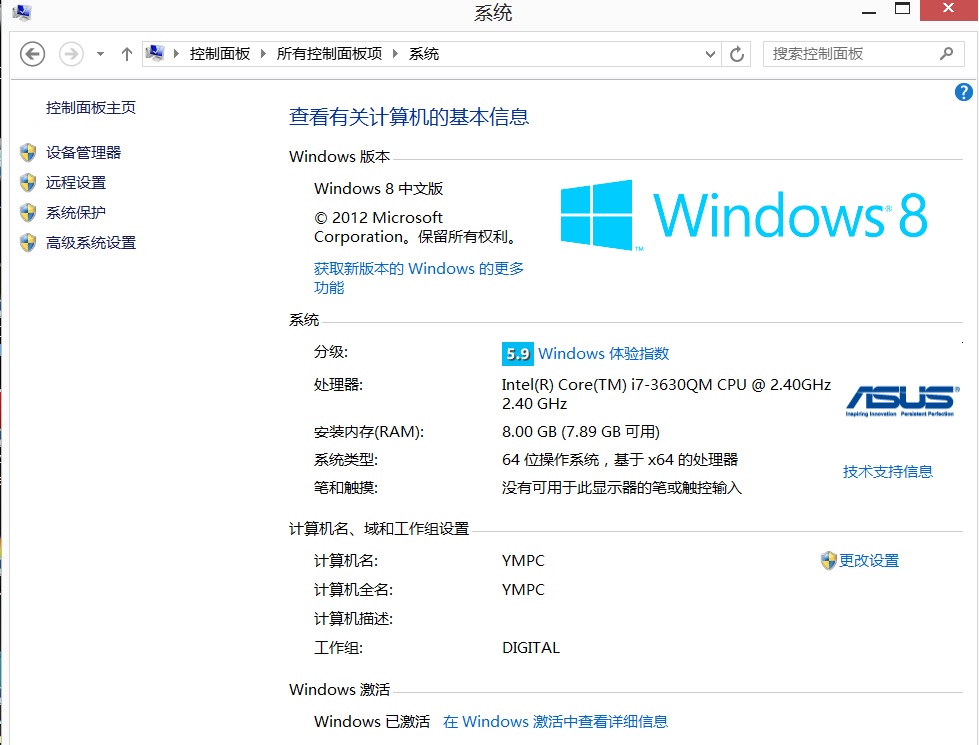Click shield icon beside 系统保护
This screenshot has height=745, width=979.
(x=27, y=212)
